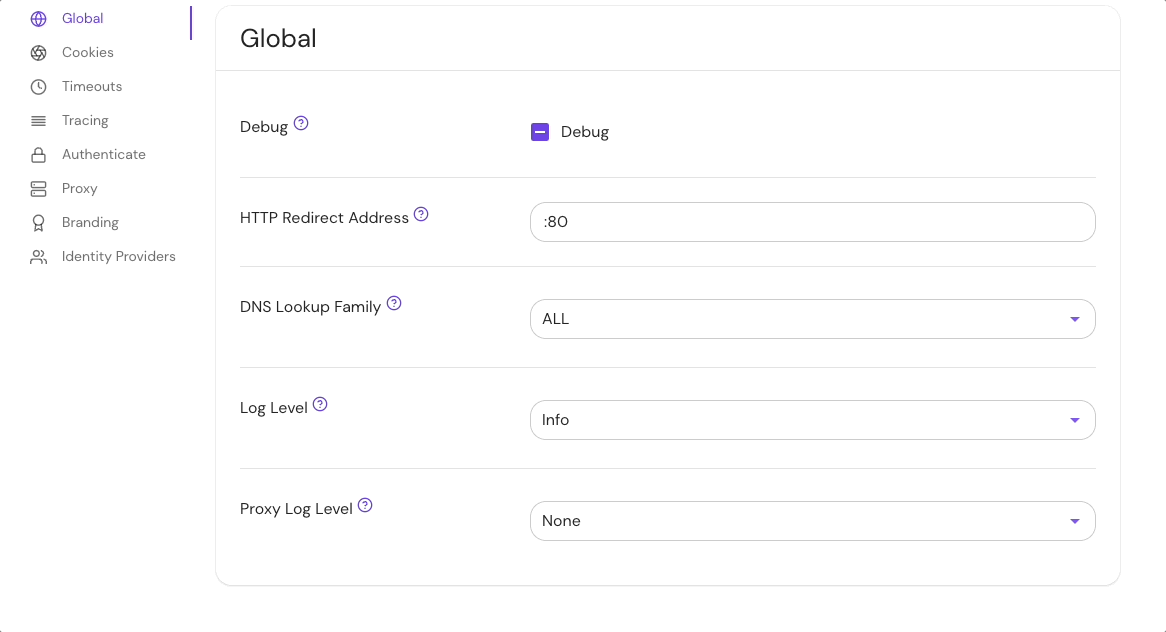Show help for the Debug setting

(301, 124)
